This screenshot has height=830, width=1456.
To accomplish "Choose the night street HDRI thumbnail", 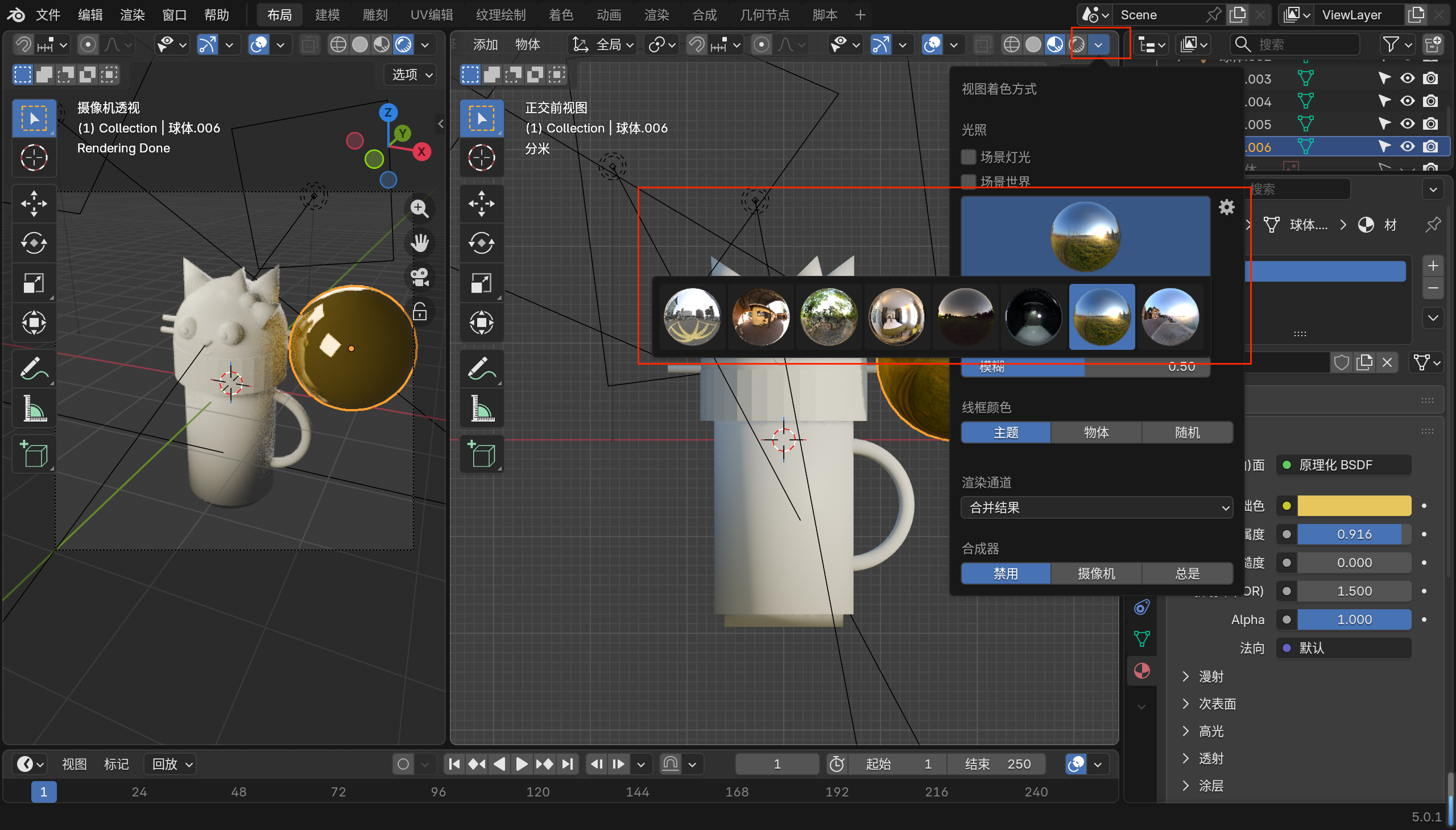I will (1033, 316).
